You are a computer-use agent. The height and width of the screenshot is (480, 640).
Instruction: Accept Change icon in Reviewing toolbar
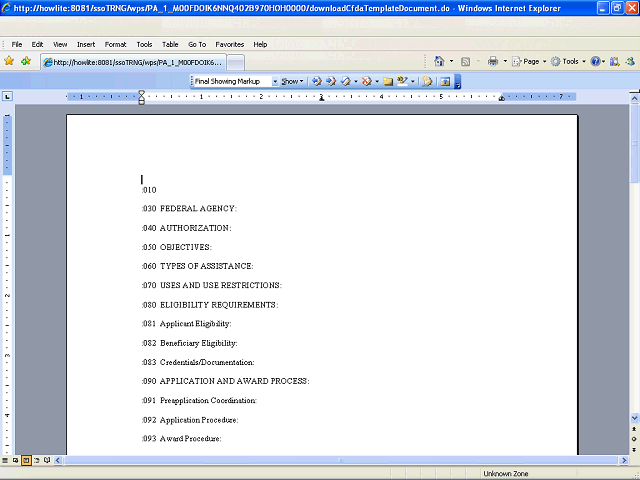click(x=346, y=81)
